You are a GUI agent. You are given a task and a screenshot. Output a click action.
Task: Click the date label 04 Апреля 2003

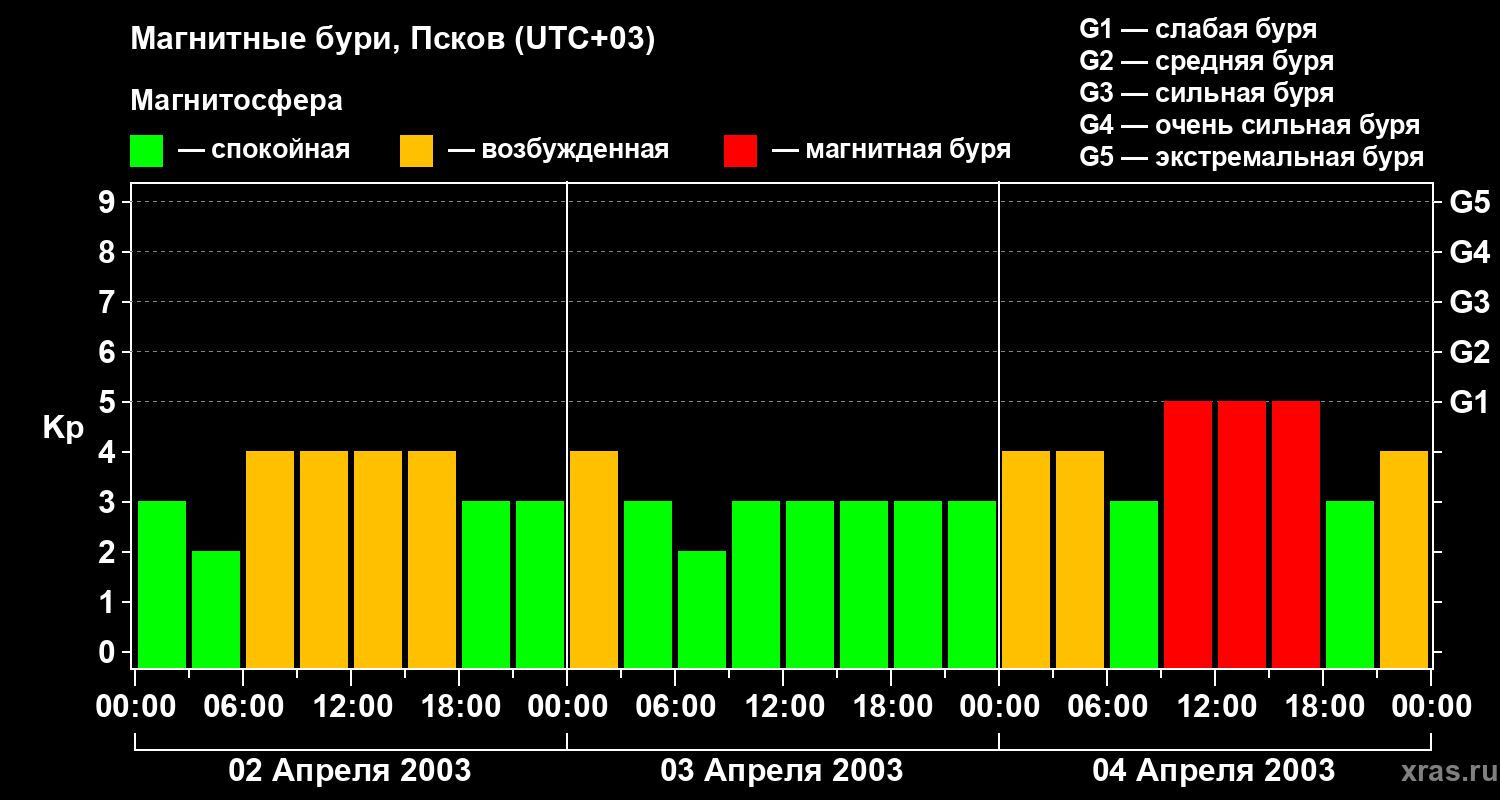pyautogui.click(x=1214, y=770)
